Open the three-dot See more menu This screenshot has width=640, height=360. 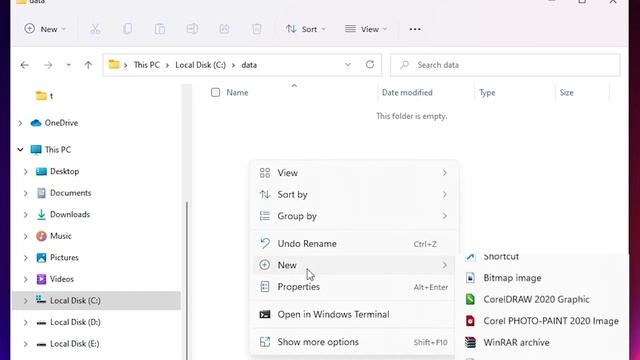click(415, 29)
